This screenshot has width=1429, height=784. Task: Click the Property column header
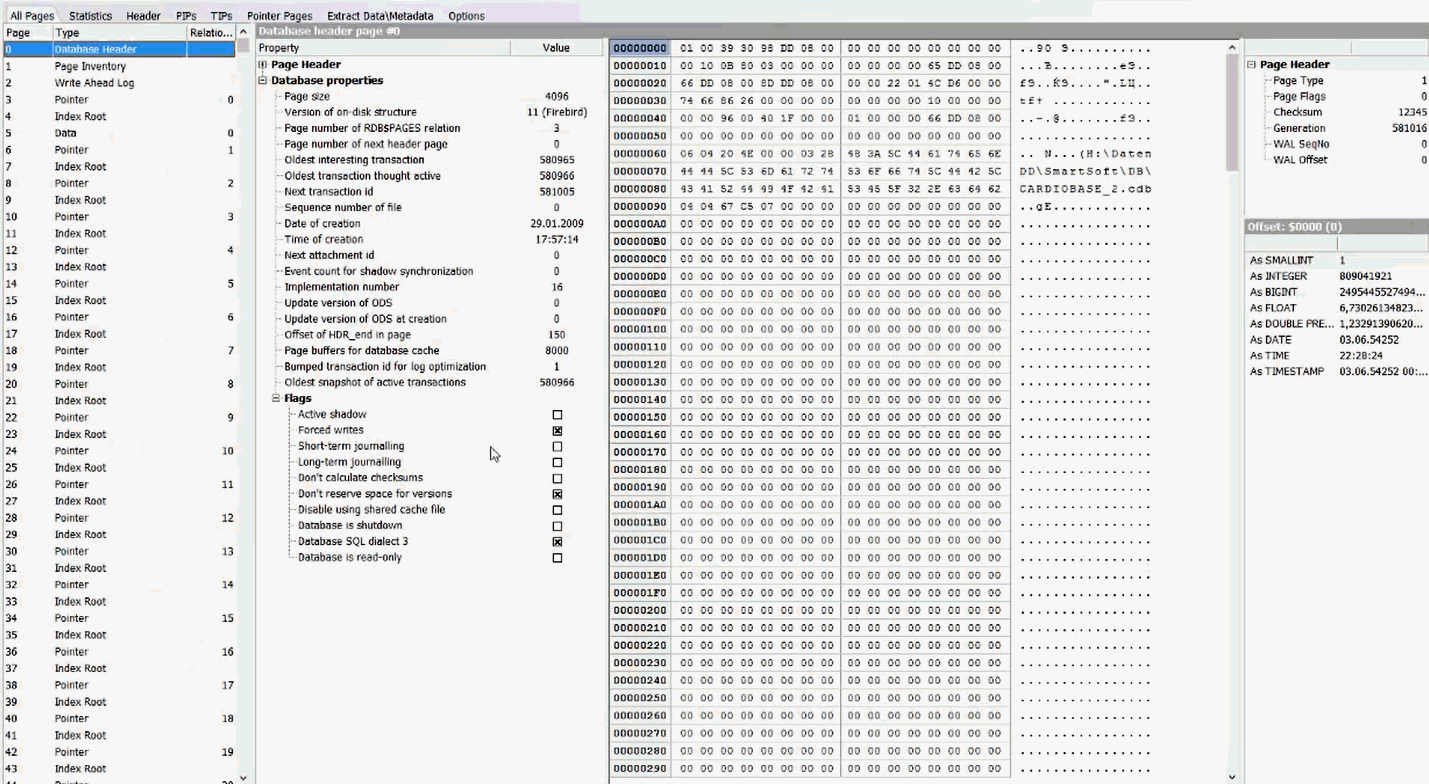tap(383, 48)
